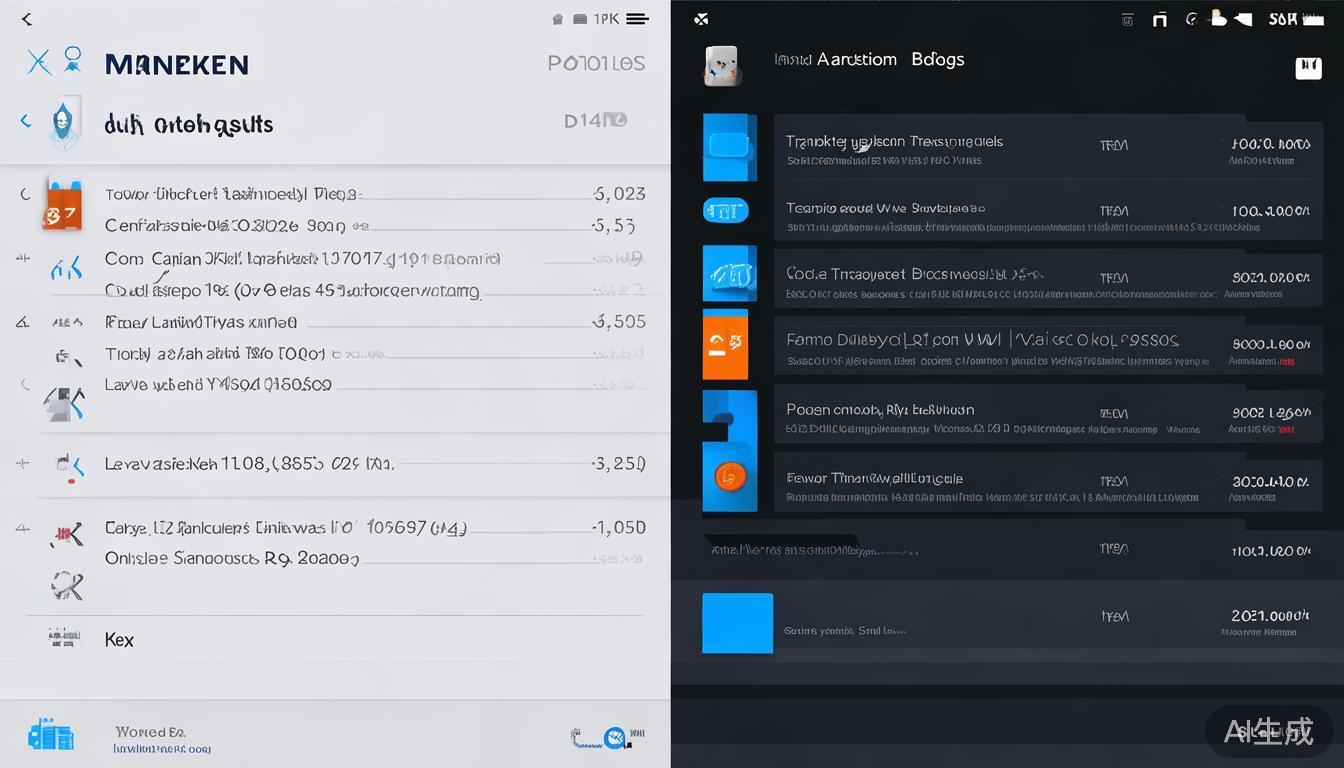Click the blue circular icon at bottom right
The image size is (1344, 768).
(614, 738)
